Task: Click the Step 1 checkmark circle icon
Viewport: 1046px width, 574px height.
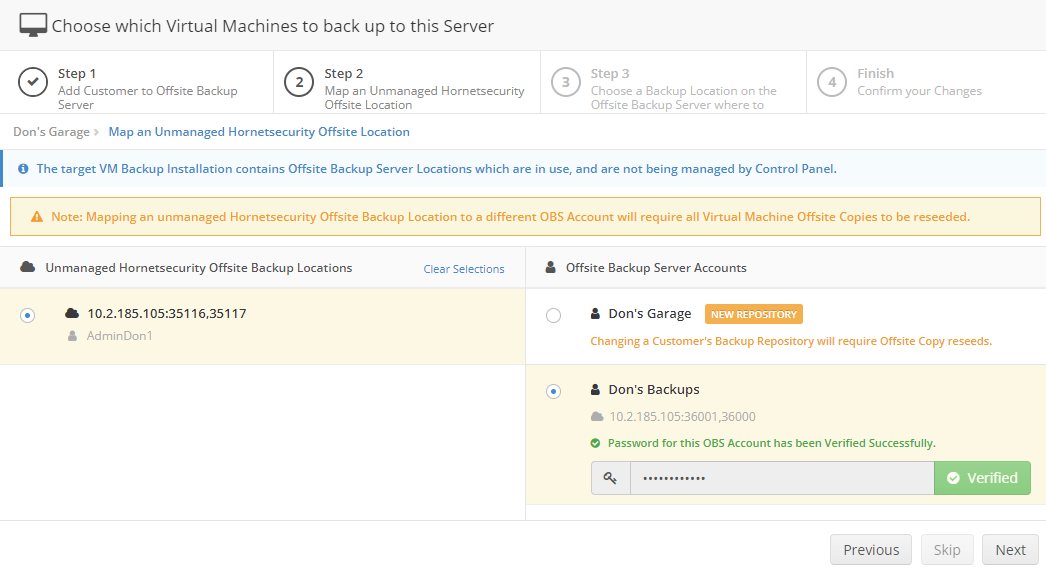Action: tap(34, 82)
